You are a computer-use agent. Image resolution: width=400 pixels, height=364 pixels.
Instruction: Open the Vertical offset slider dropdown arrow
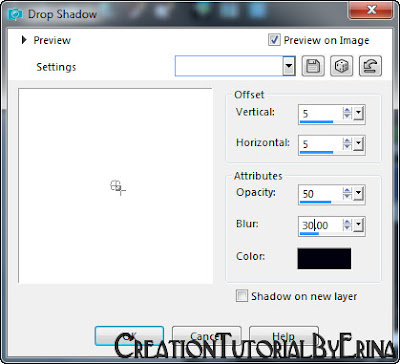pyautogui.click(x=358, y=113)
